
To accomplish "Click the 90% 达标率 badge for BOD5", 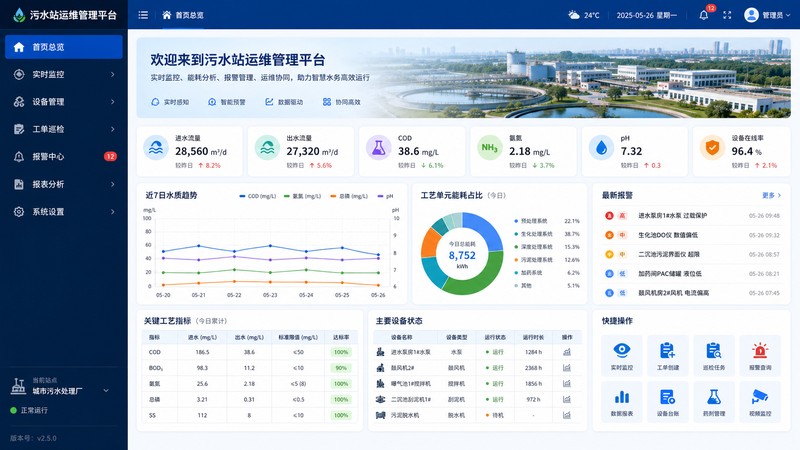I will [x=341, y=368].
